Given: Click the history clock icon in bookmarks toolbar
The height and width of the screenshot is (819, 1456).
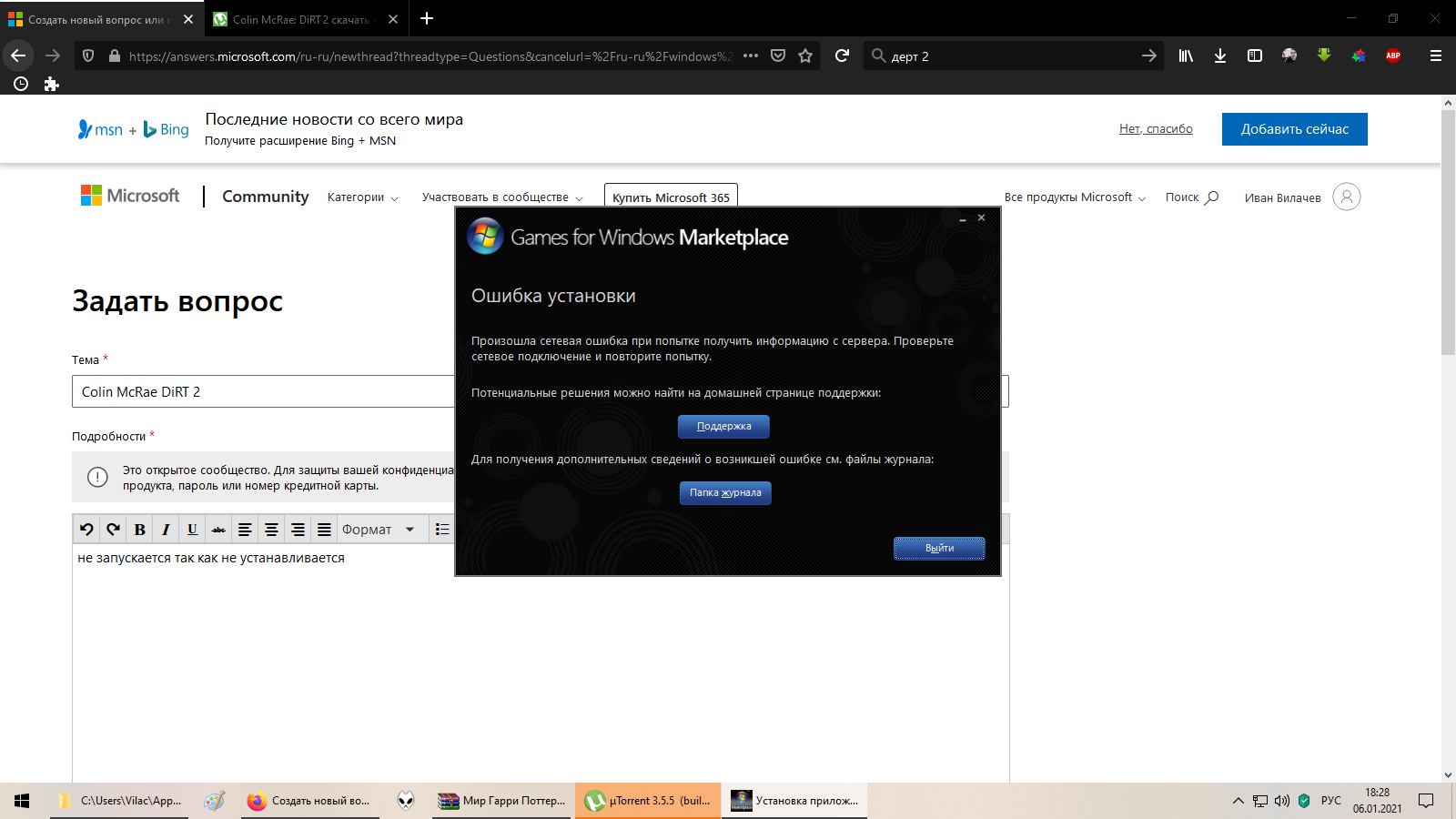Looking at the screenshot, I should click(x=21, y=84).
